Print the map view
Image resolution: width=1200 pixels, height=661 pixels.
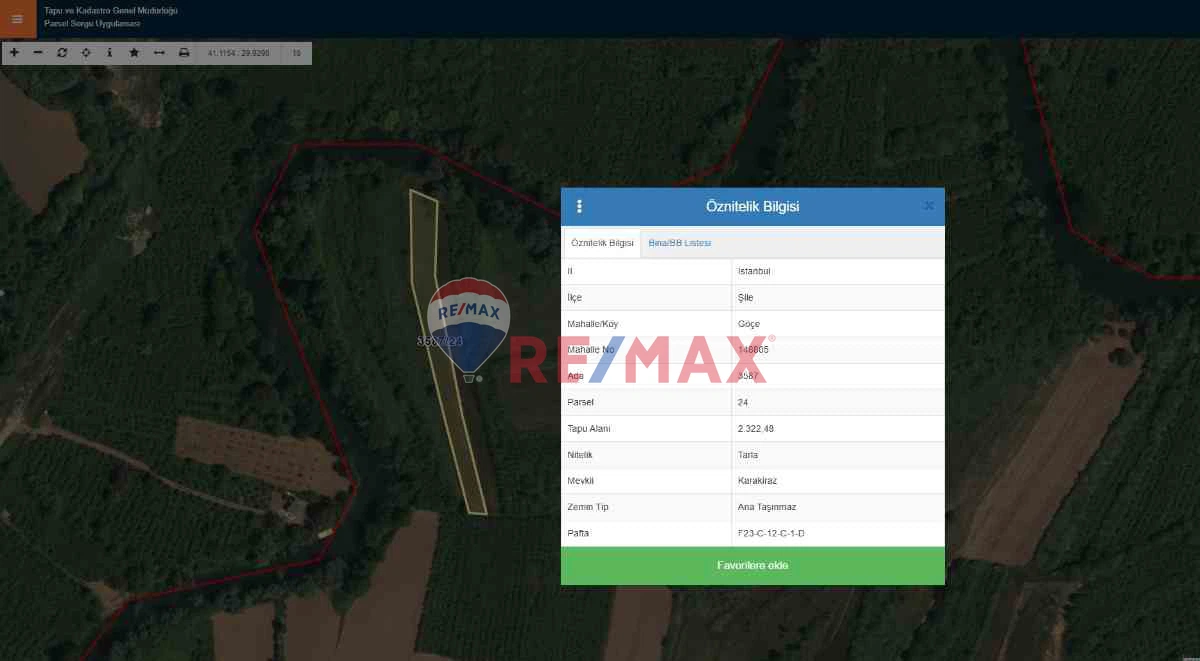[x=184, y=52]
